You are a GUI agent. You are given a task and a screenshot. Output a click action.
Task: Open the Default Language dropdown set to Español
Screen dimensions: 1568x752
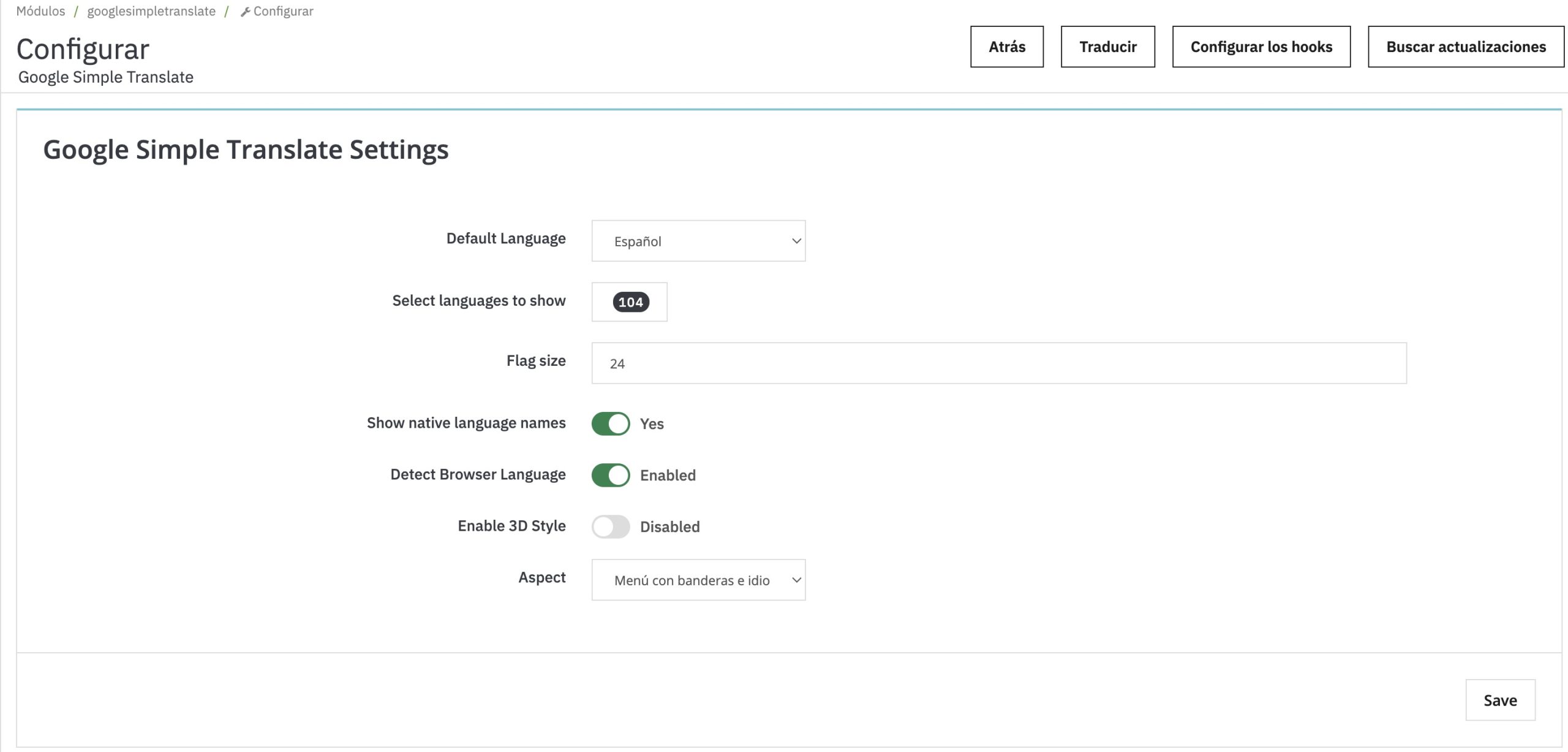coord(698,241)
